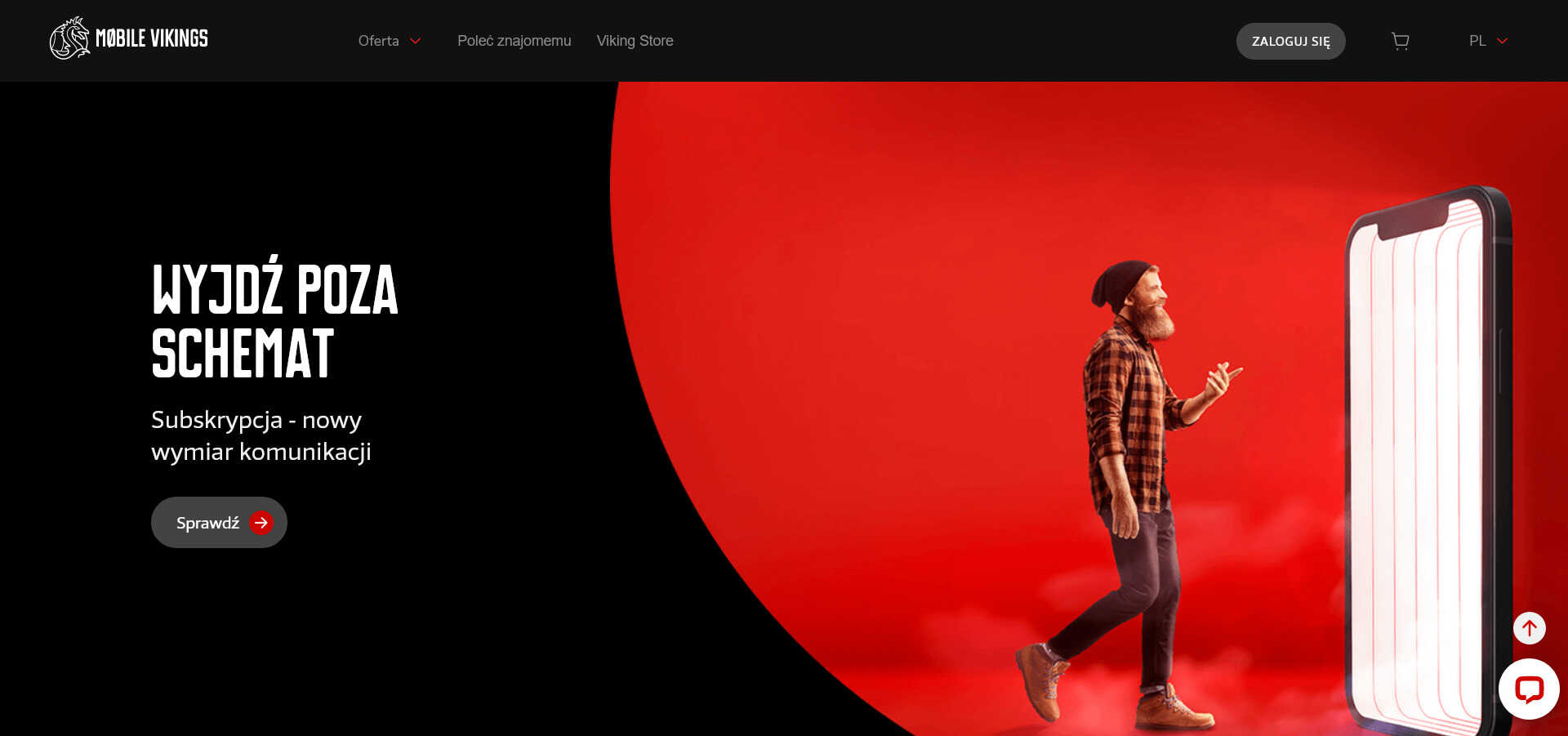Open the Viking Store link
The width and height of the screenshot is (1568, 736).
[635, 41]
